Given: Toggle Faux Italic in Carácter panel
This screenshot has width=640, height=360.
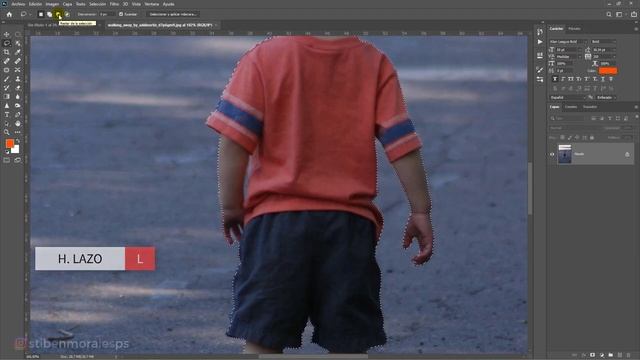Looking at the screenshot, I should (x=563, y=79).
